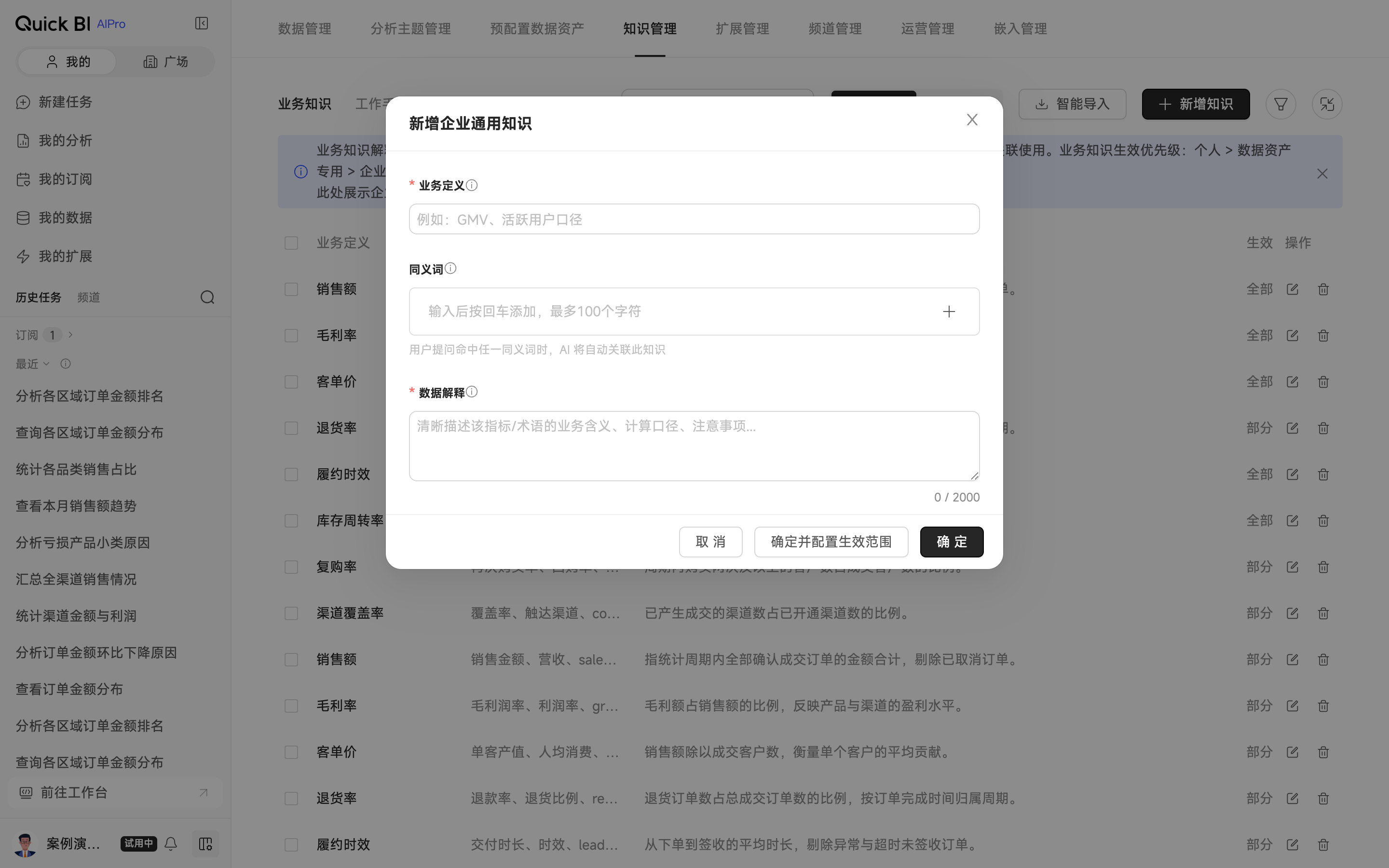This screenshot has width=1389, height=868.
Task: Dismiss the blue info banner
Action: (1322, 174)
